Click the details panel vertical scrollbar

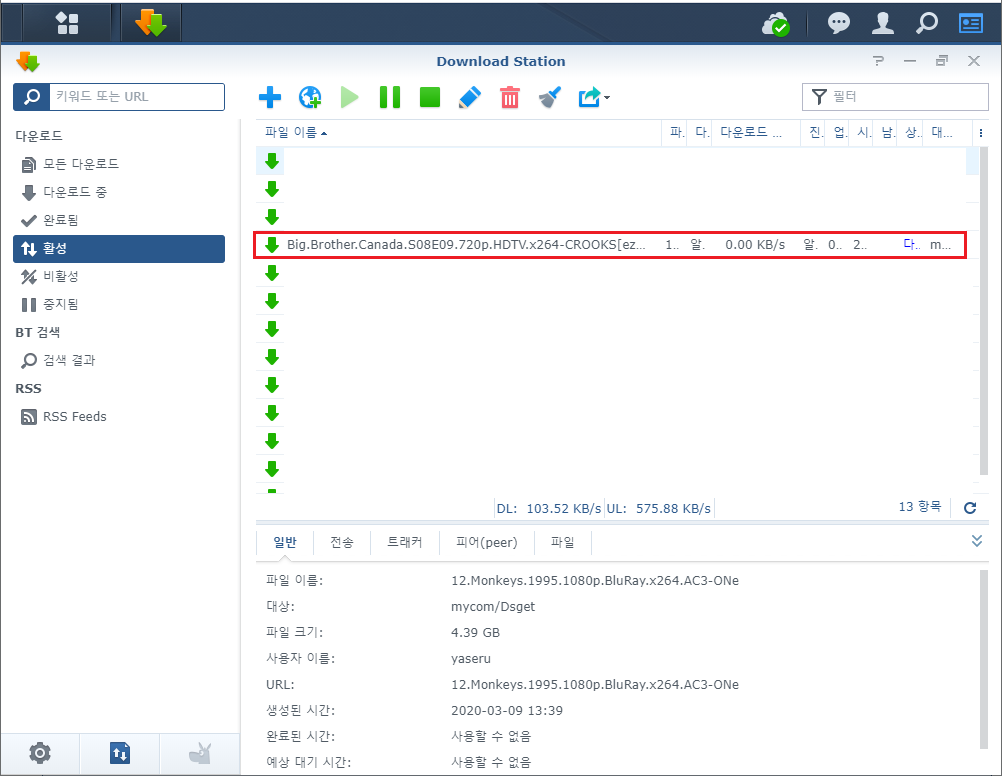(983, 659)
